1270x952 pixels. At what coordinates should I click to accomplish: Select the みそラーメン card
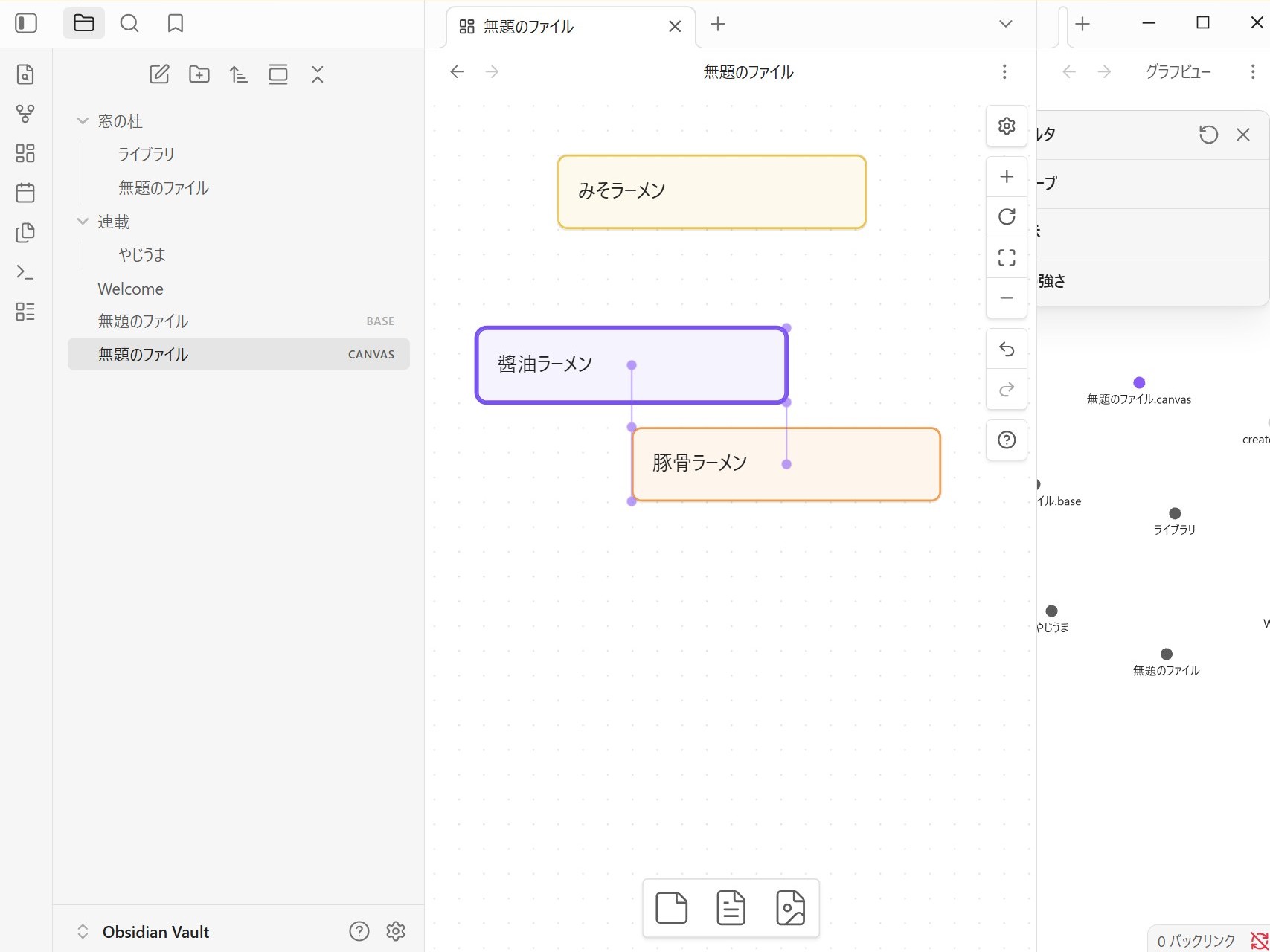point(711,192)
